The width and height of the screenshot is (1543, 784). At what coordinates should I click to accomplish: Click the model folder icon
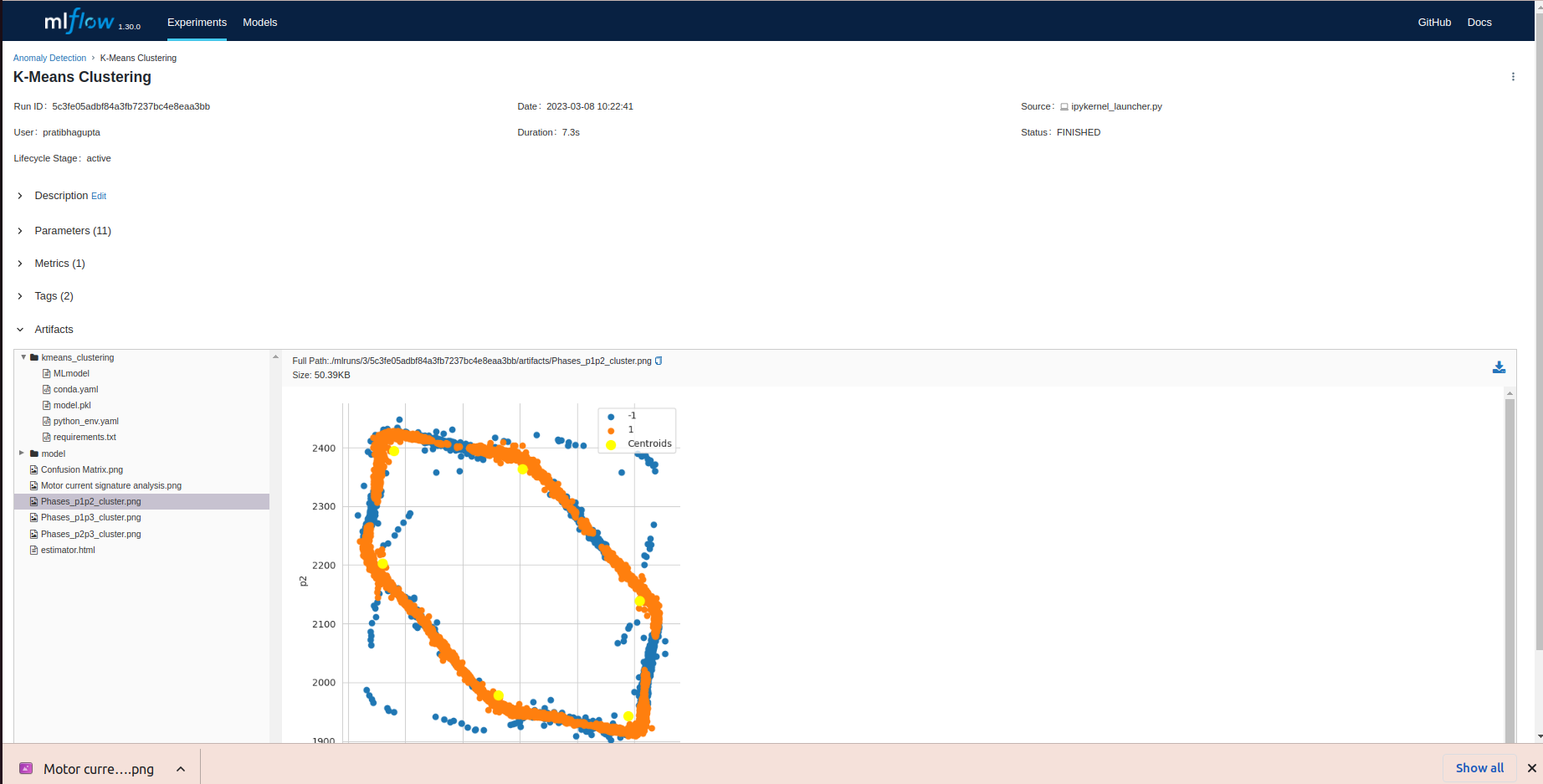coord(34,453)
